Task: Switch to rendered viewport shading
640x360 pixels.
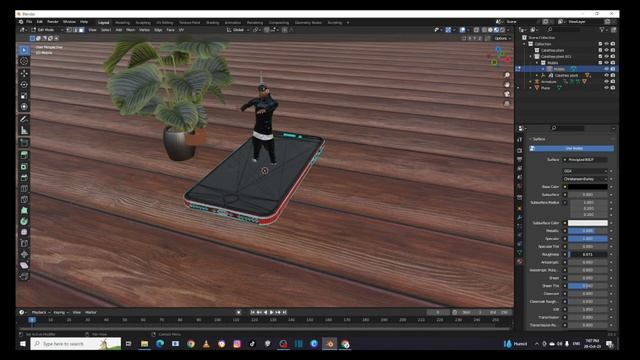Action: click(502, 30)
